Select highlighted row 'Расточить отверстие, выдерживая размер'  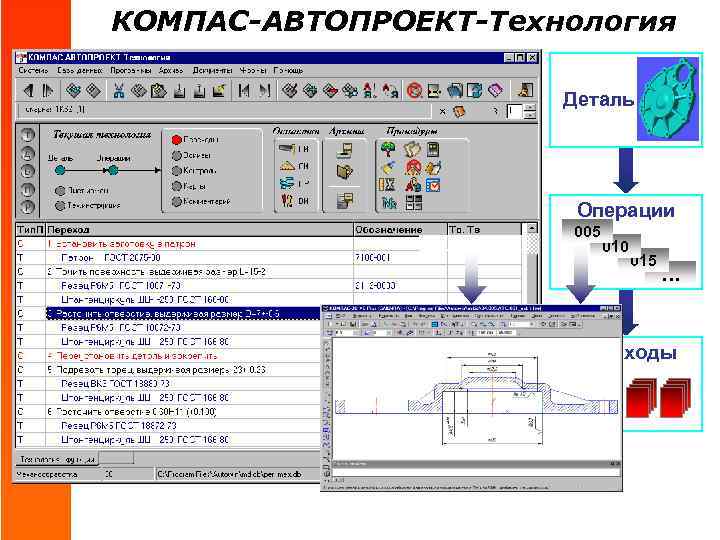[x=168, y=314]
